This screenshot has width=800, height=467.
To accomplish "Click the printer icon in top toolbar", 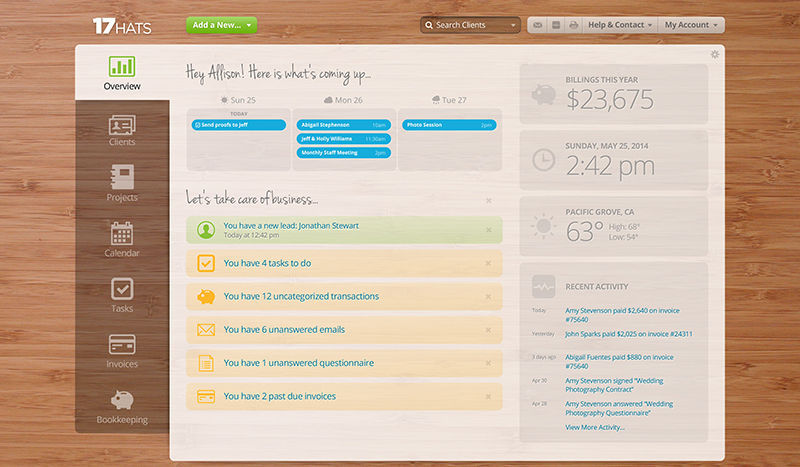I will (x=574, y=25).
